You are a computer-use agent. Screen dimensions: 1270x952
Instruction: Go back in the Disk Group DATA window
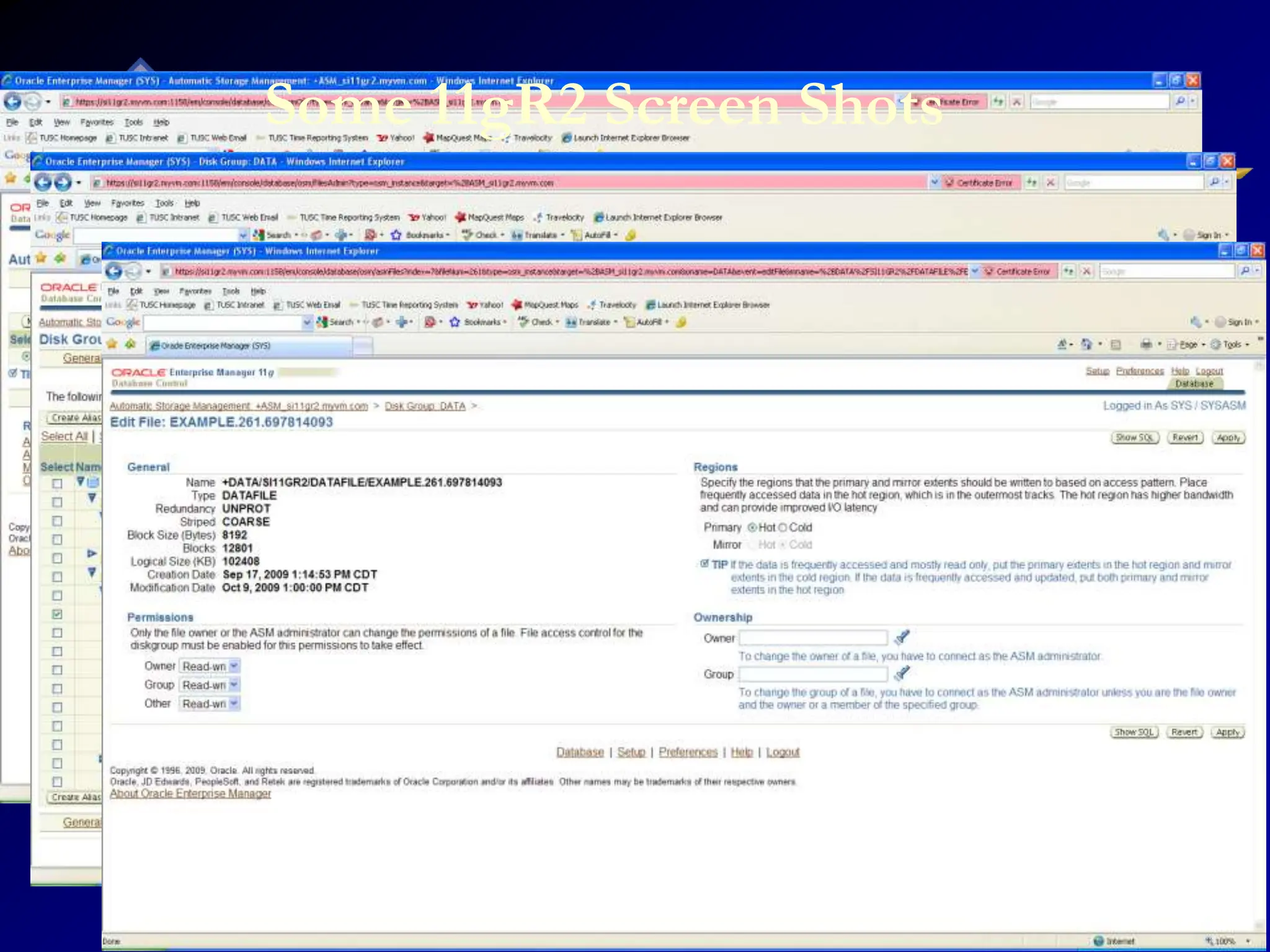pyautogui.click(x=43, y=182)
